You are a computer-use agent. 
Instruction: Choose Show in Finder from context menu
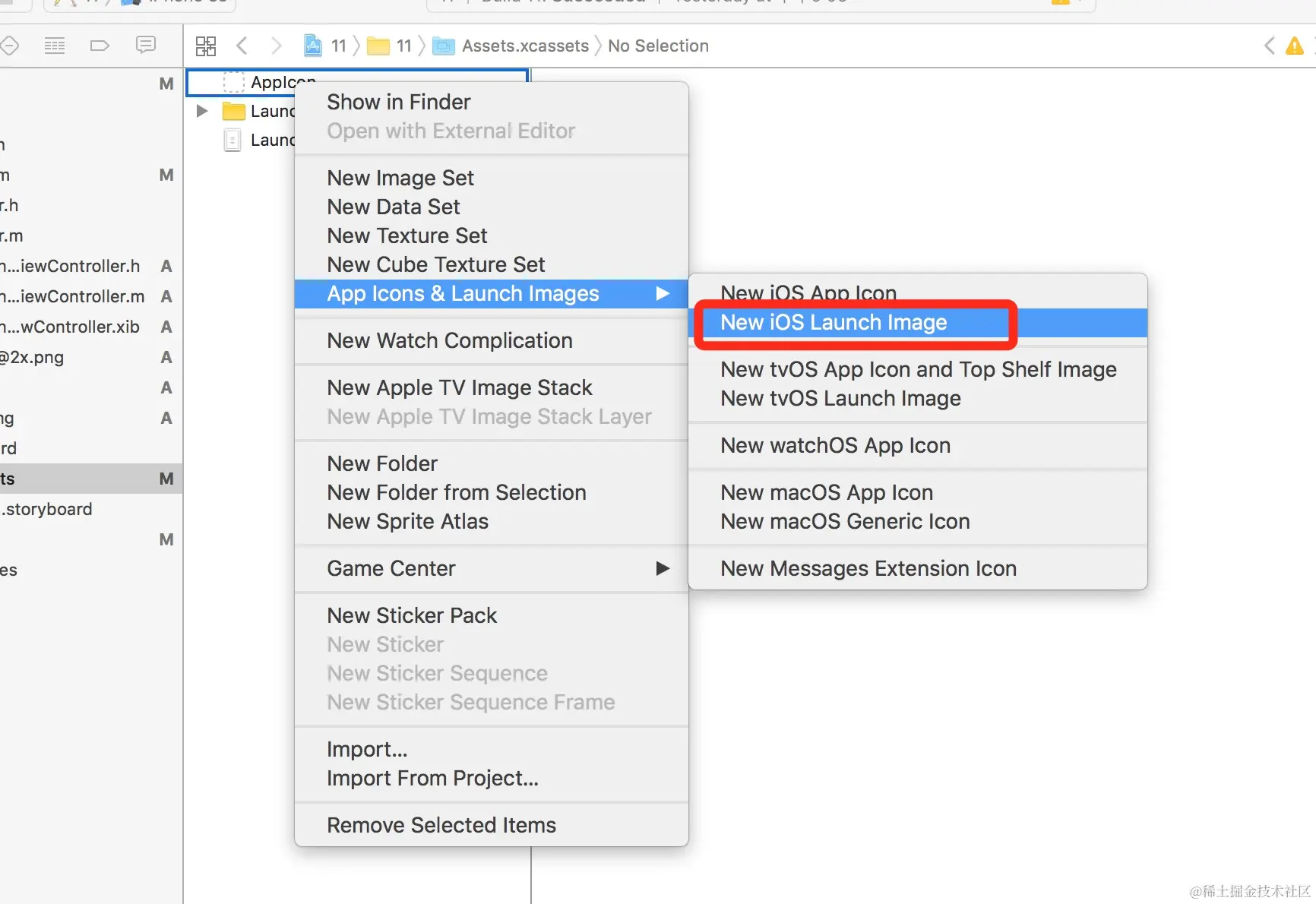click(491, 103)
